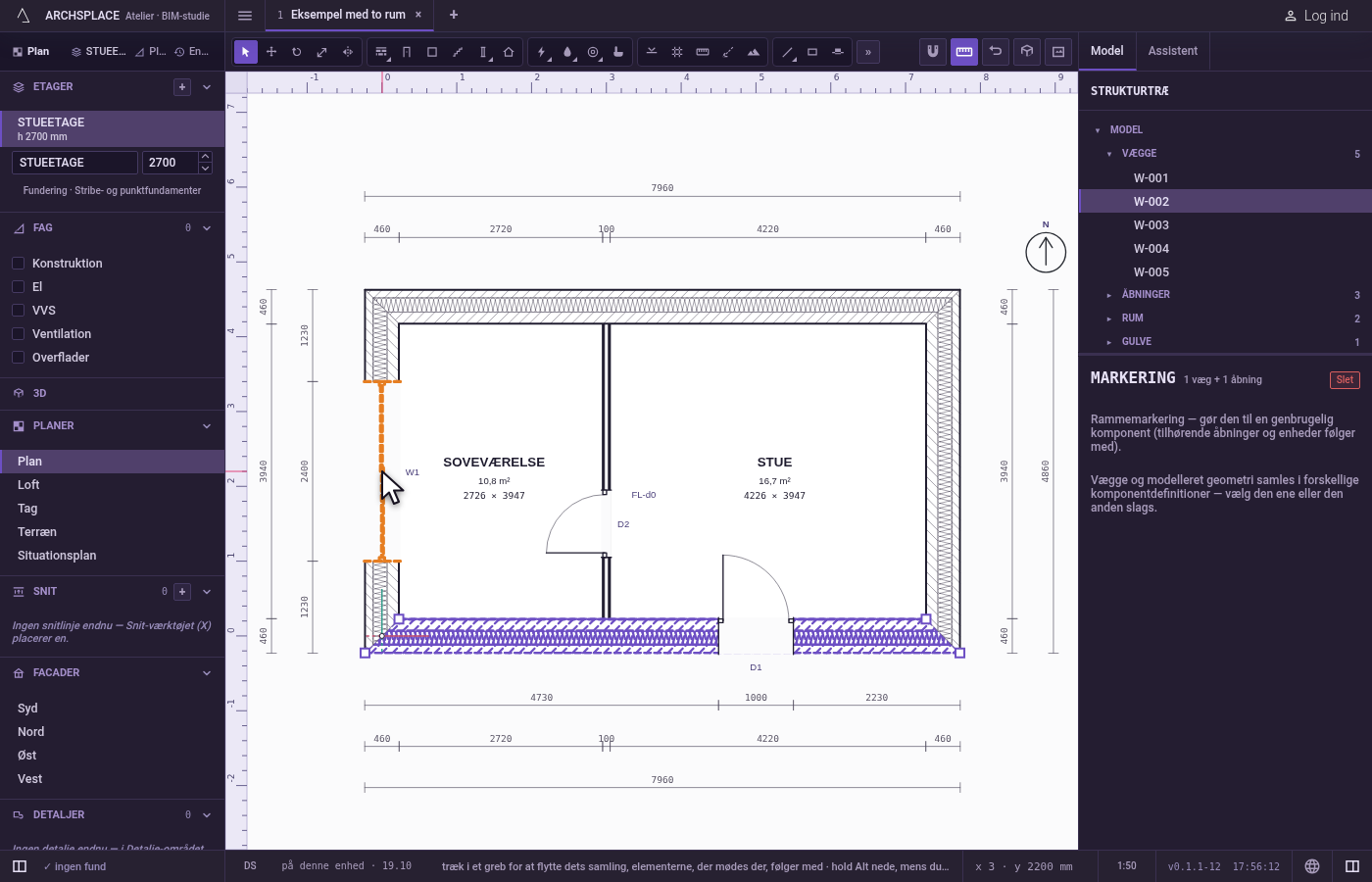Select the electrical lightning bolt tool
This screenshot has width=1372, height=882.
542,52
